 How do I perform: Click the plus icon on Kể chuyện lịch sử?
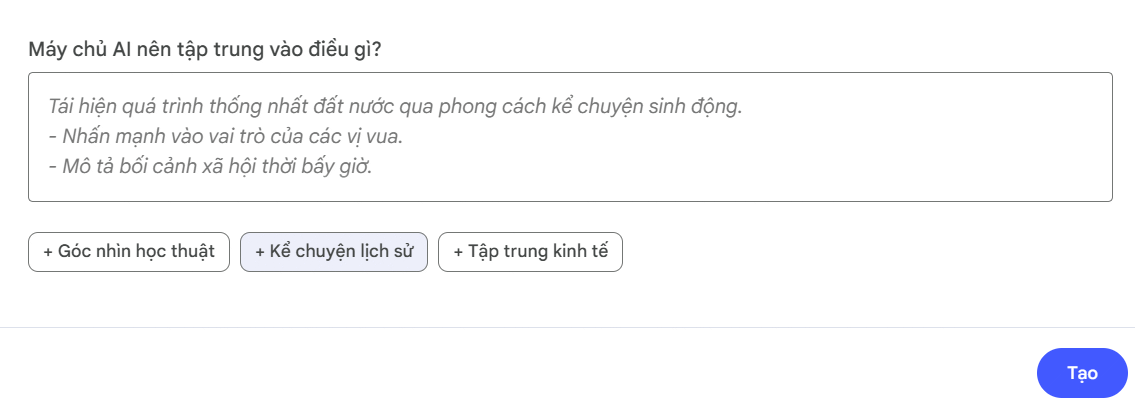point(260,252)
